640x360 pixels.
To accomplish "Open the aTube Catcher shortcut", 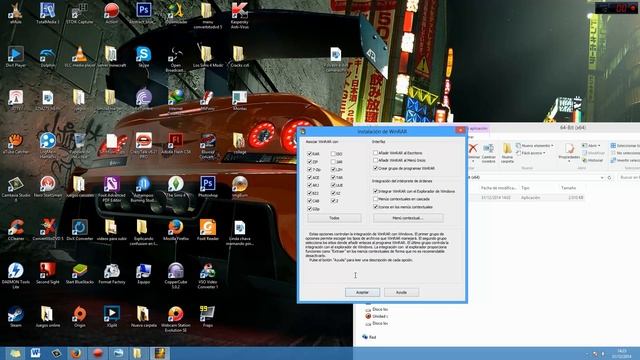I will (16, 143).
